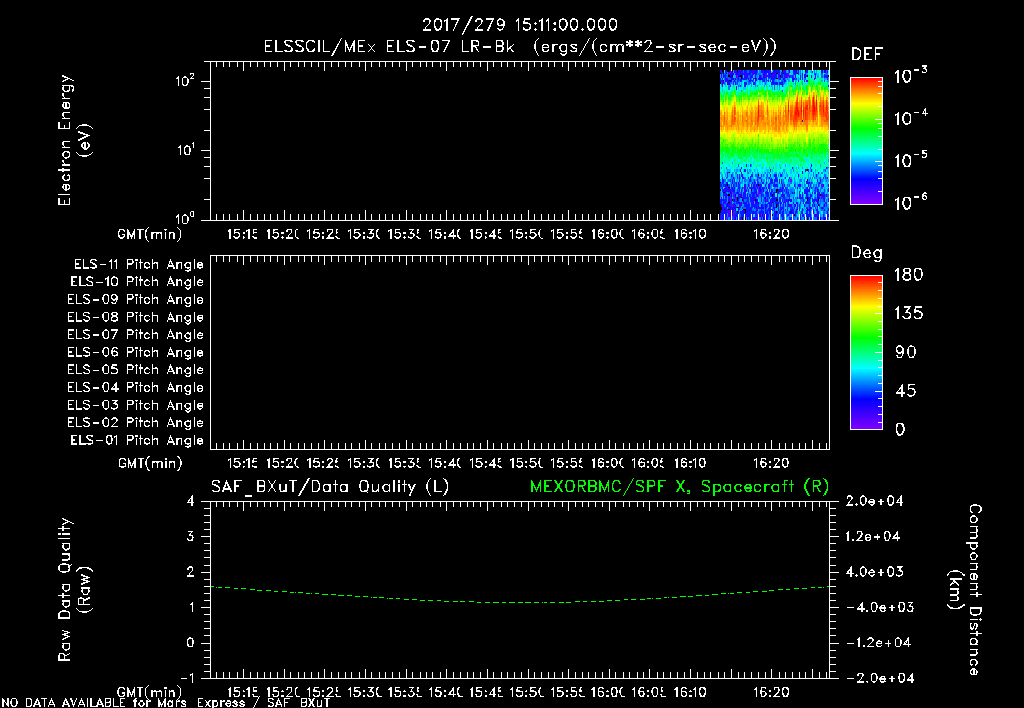The image size is (1024, 708).
Task: Click the 180 degree scale label
Action: point(908,274)
